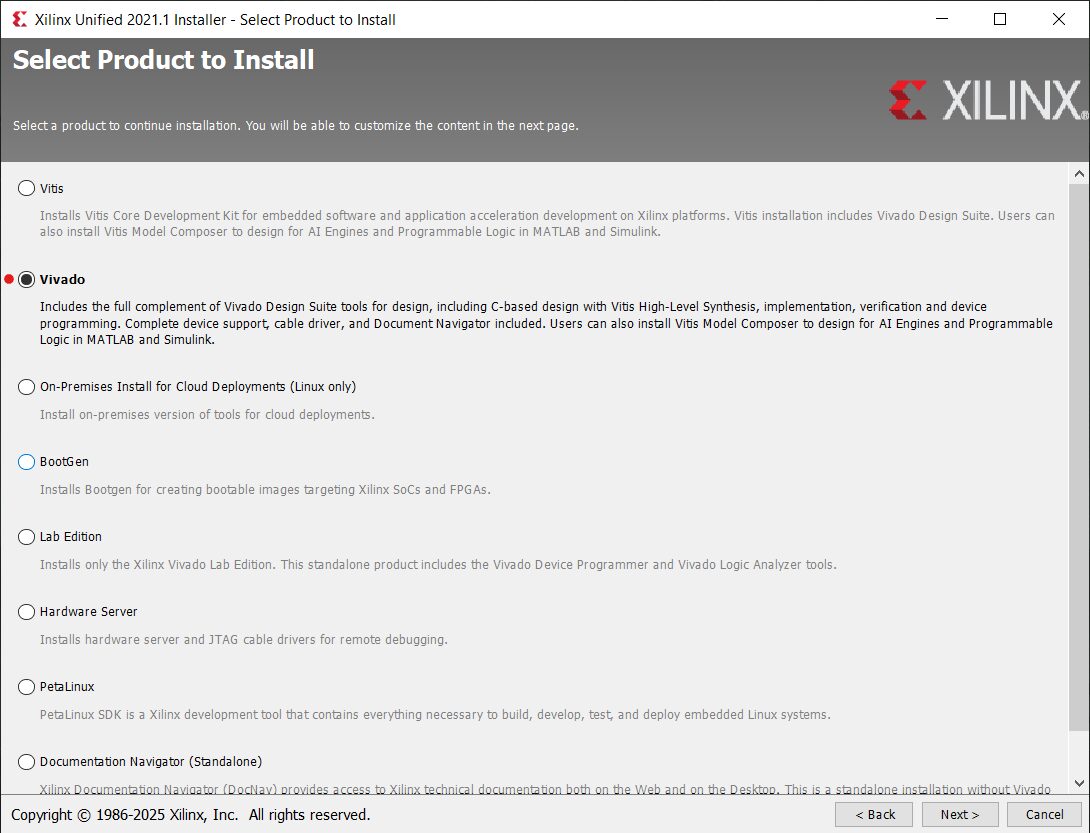
Task: Click the Xilinx icon in title bar
Action: pyautogui.click(x=20, y=19)
